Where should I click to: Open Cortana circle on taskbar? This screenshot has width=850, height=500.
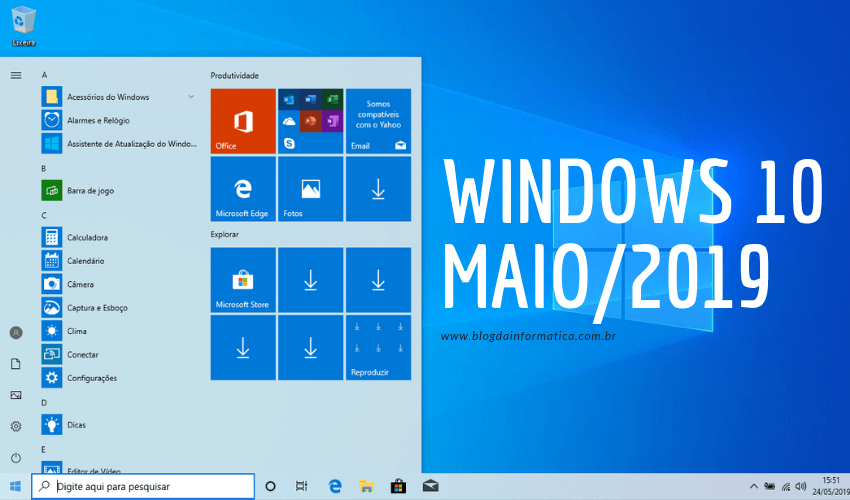click(270, 486)
